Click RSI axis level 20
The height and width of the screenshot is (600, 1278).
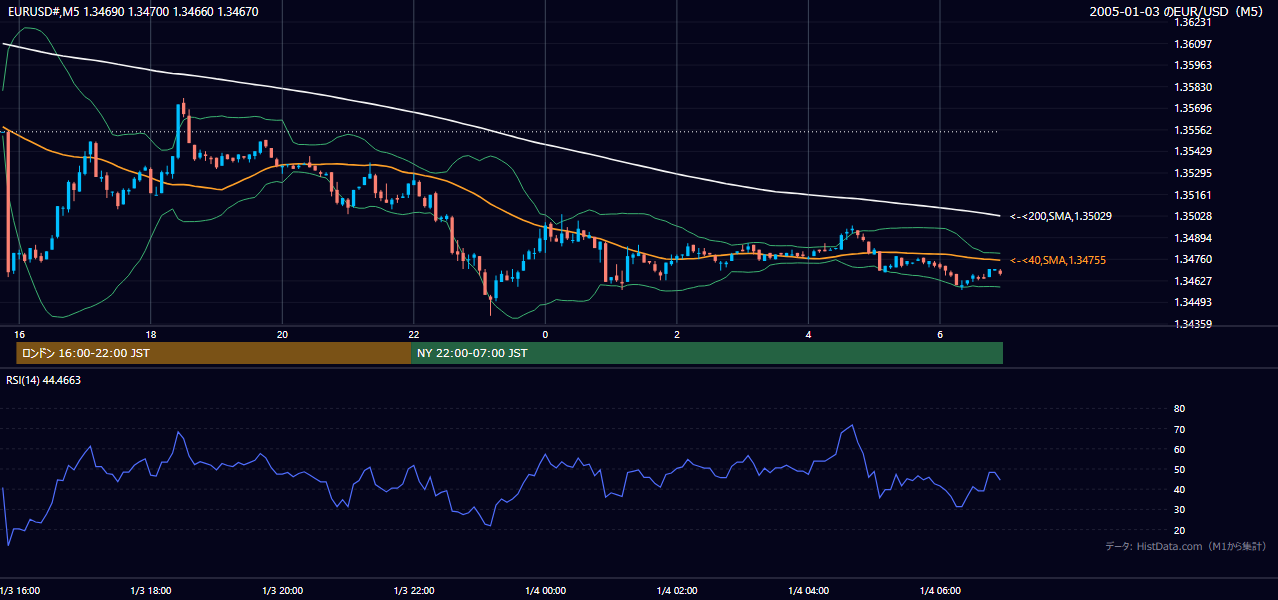pos(1179,530)
